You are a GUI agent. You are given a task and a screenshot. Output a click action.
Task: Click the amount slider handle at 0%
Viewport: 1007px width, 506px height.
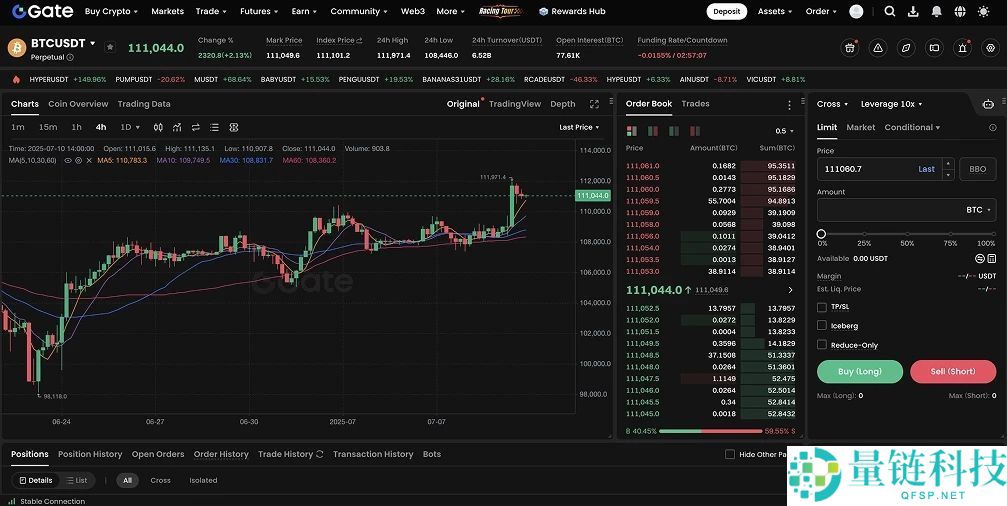[821, 234]
